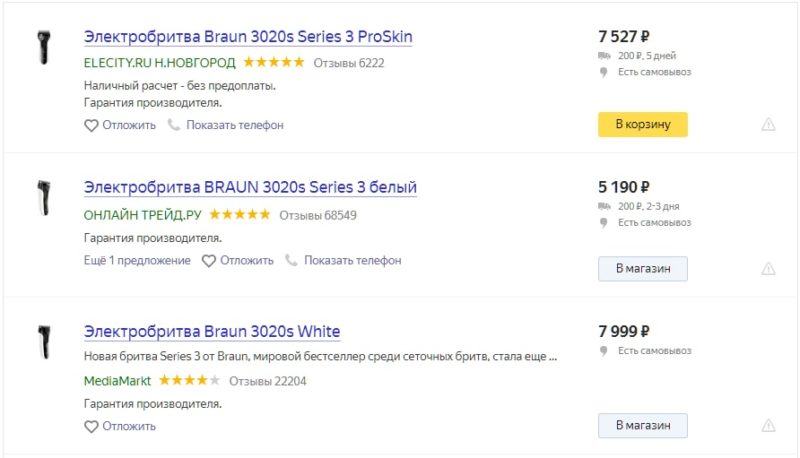Report the Online Trade offer via warning icon
This screenshot has width=800, height=458.
pos(768,269)
